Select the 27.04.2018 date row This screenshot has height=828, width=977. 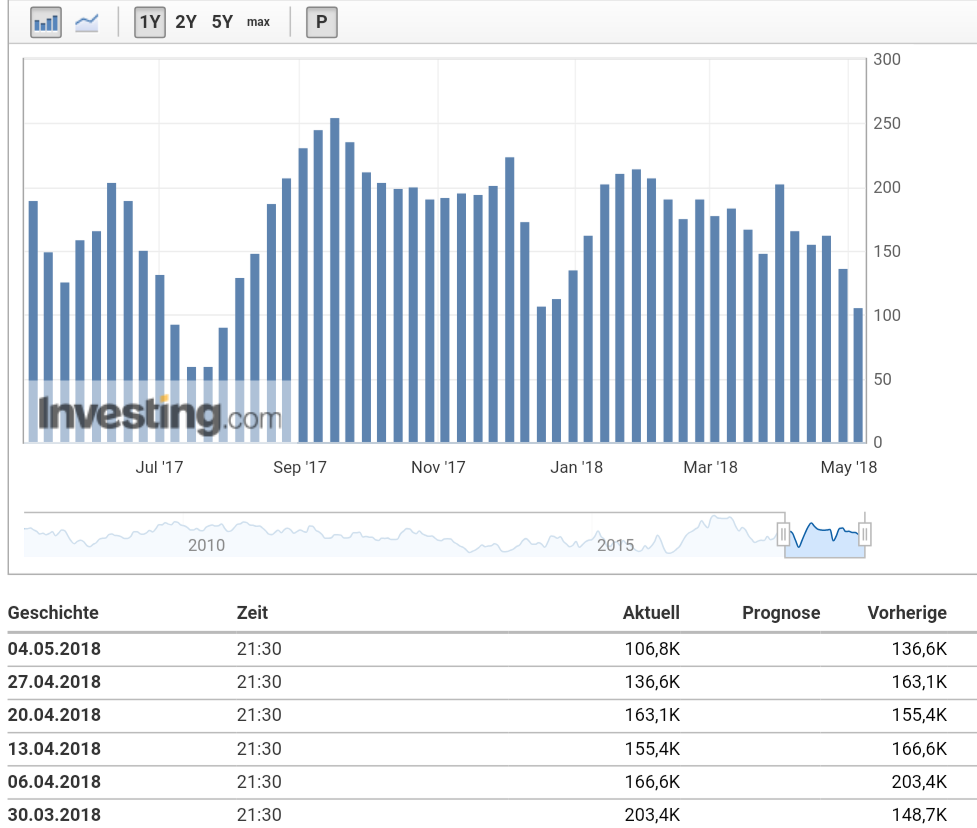tap(492, 682)
